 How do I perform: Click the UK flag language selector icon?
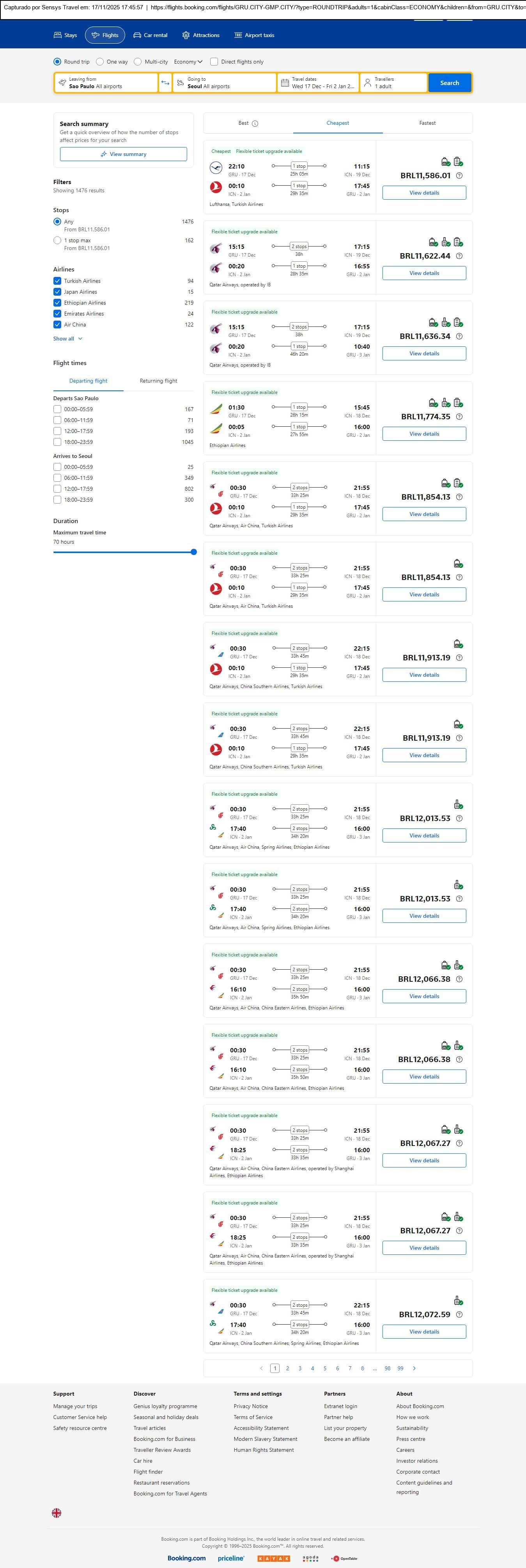click(x=57, y=1513)
